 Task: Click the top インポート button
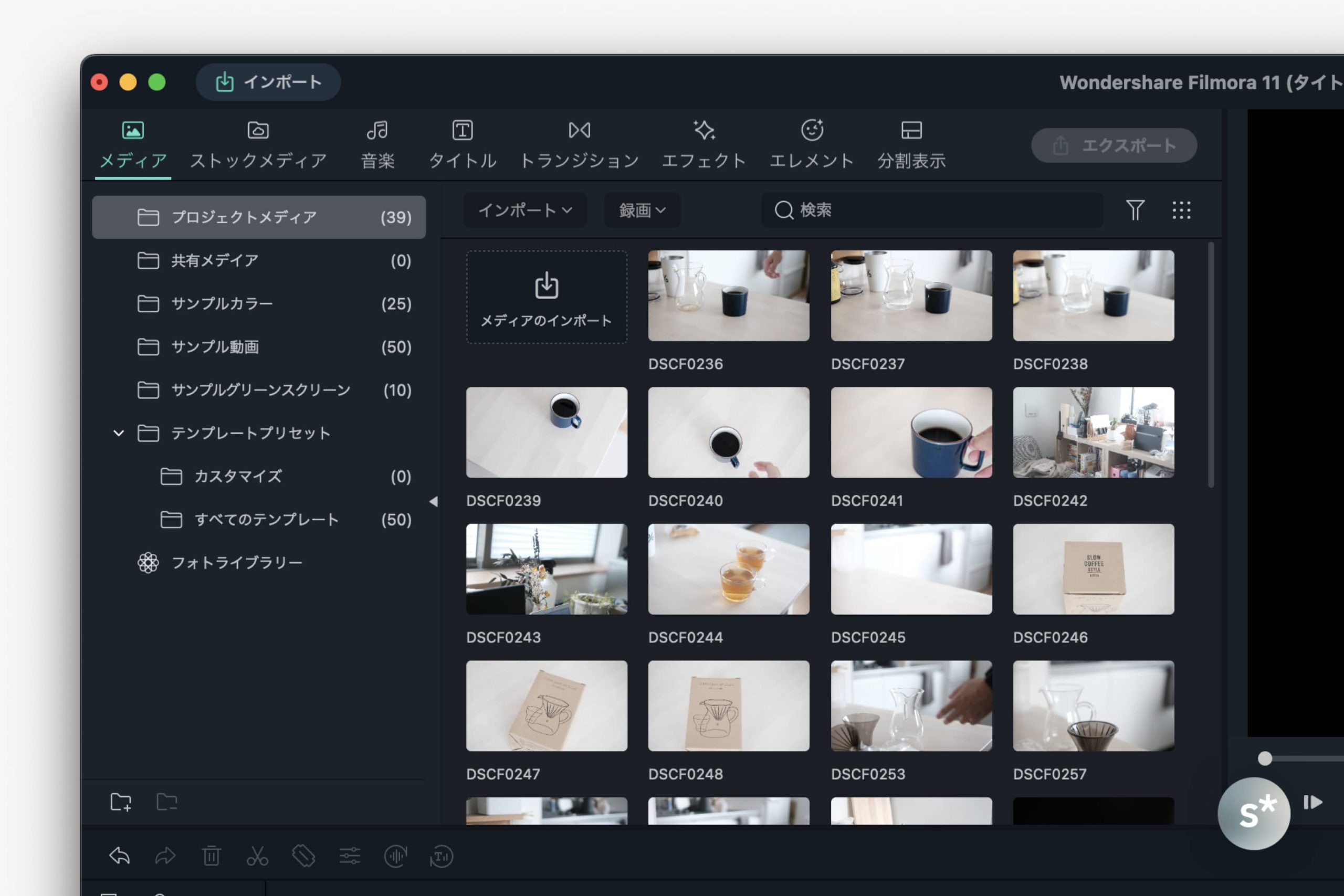[268, 82]
